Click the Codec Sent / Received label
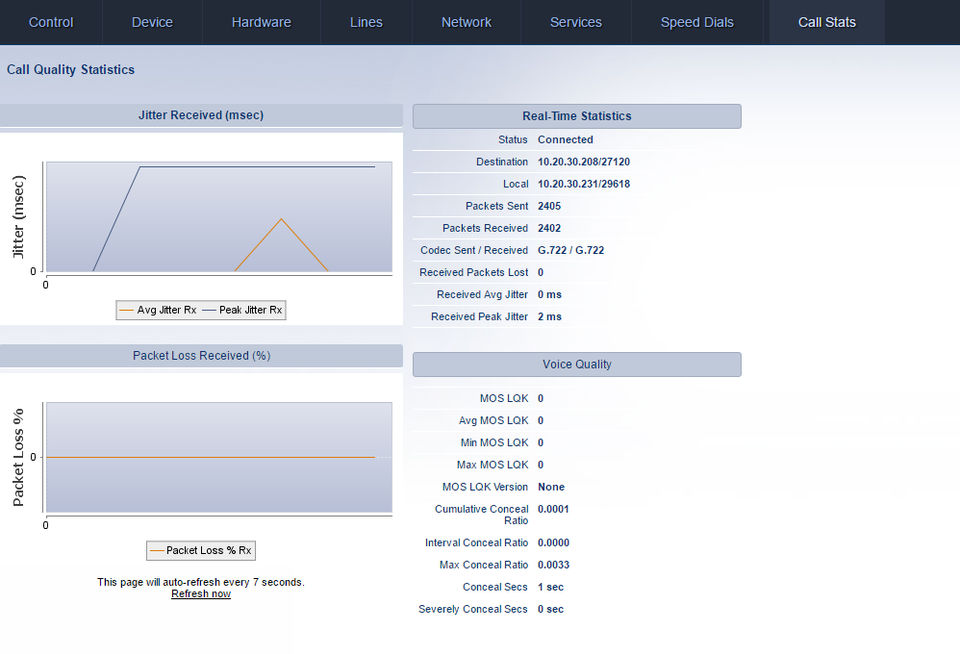Screen dimensions: 960x654 tap(474, 250)
